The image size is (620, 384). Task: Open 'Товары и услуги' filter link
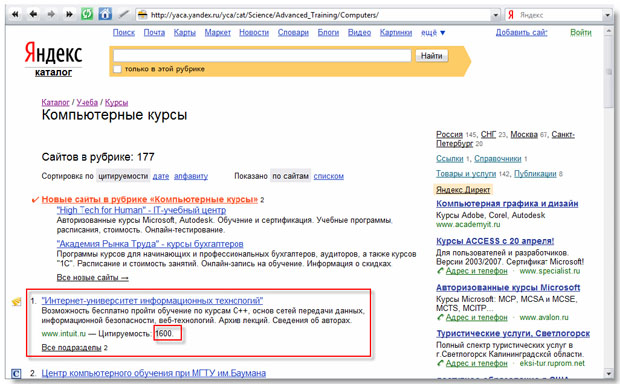tap(466, 174)
